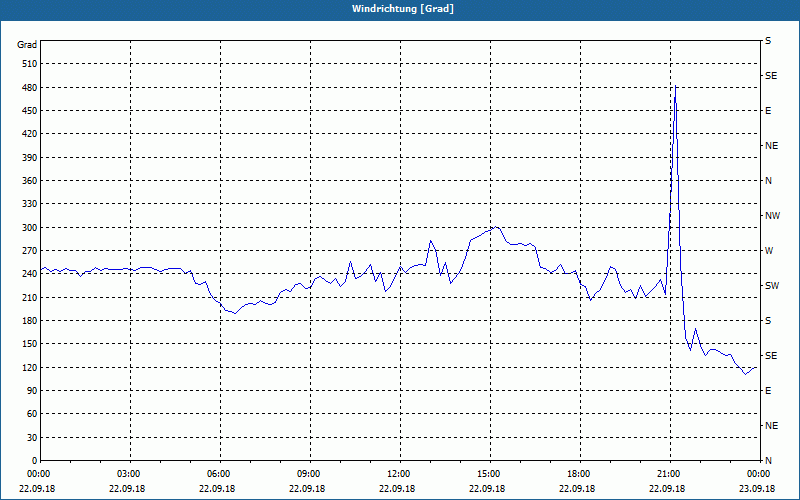800x500 pixels.
Task: Click the 510 axis value
Action: [30, 64]
